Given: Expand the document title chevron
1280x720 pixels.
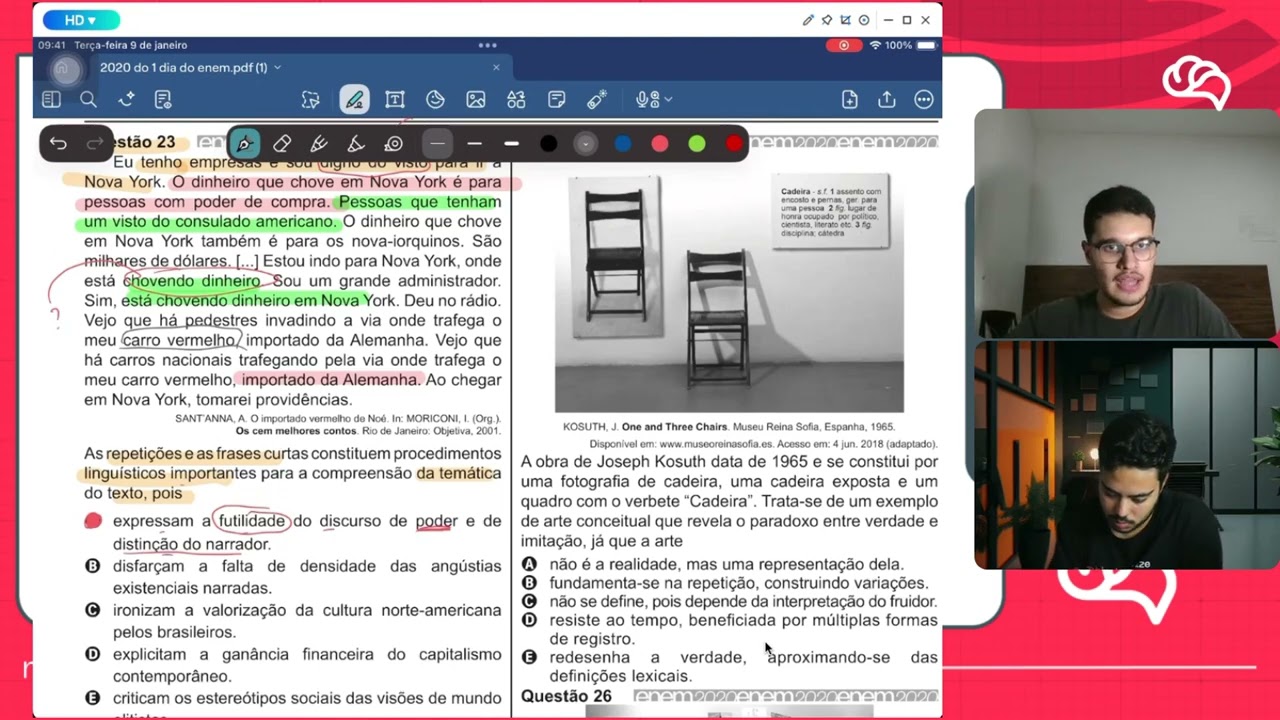Looking at the screenshot, I should click(277, 67).
